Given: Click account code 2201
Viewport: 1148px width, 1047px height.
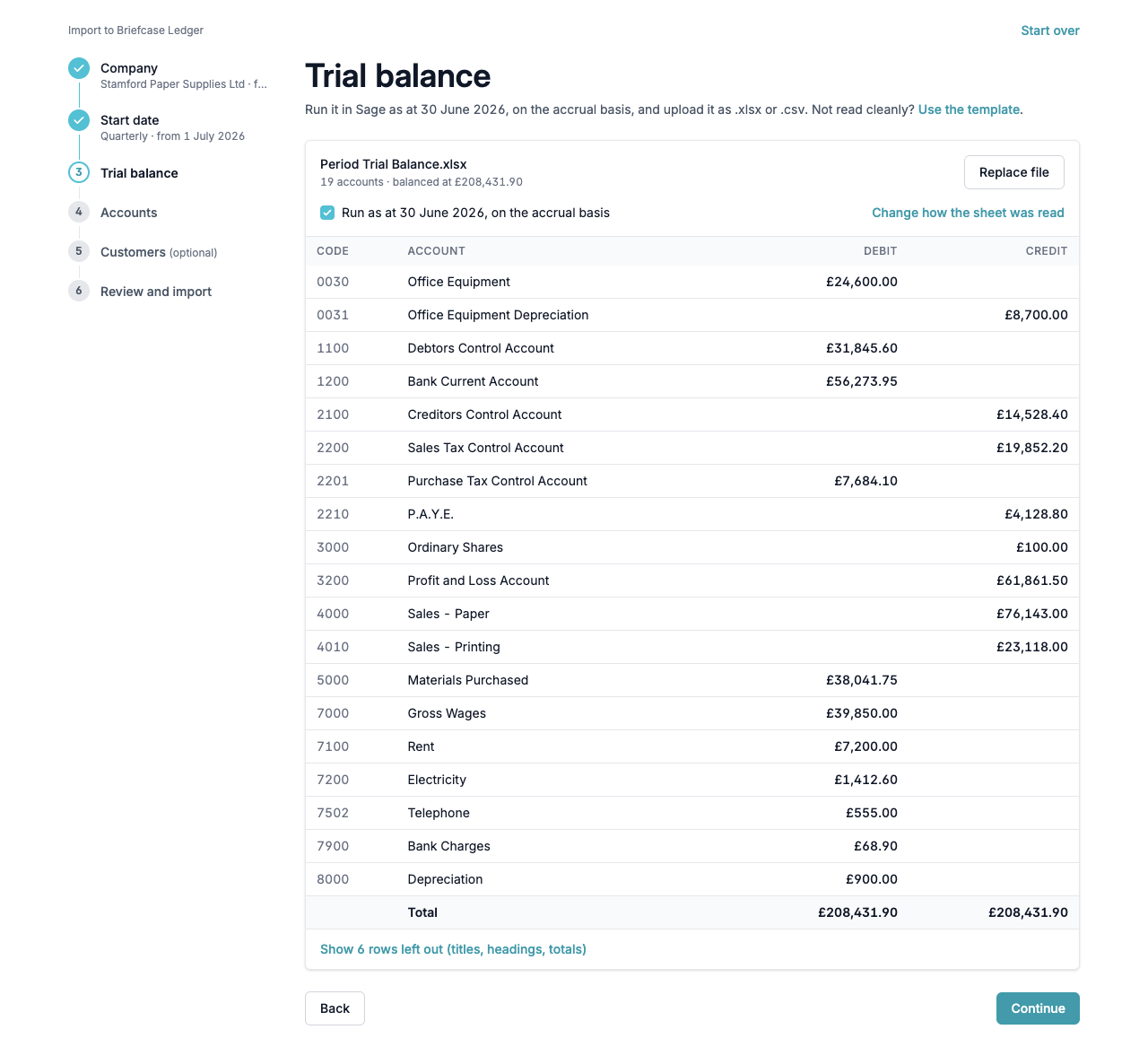Looking at the screenshot, I should [333, 481].
